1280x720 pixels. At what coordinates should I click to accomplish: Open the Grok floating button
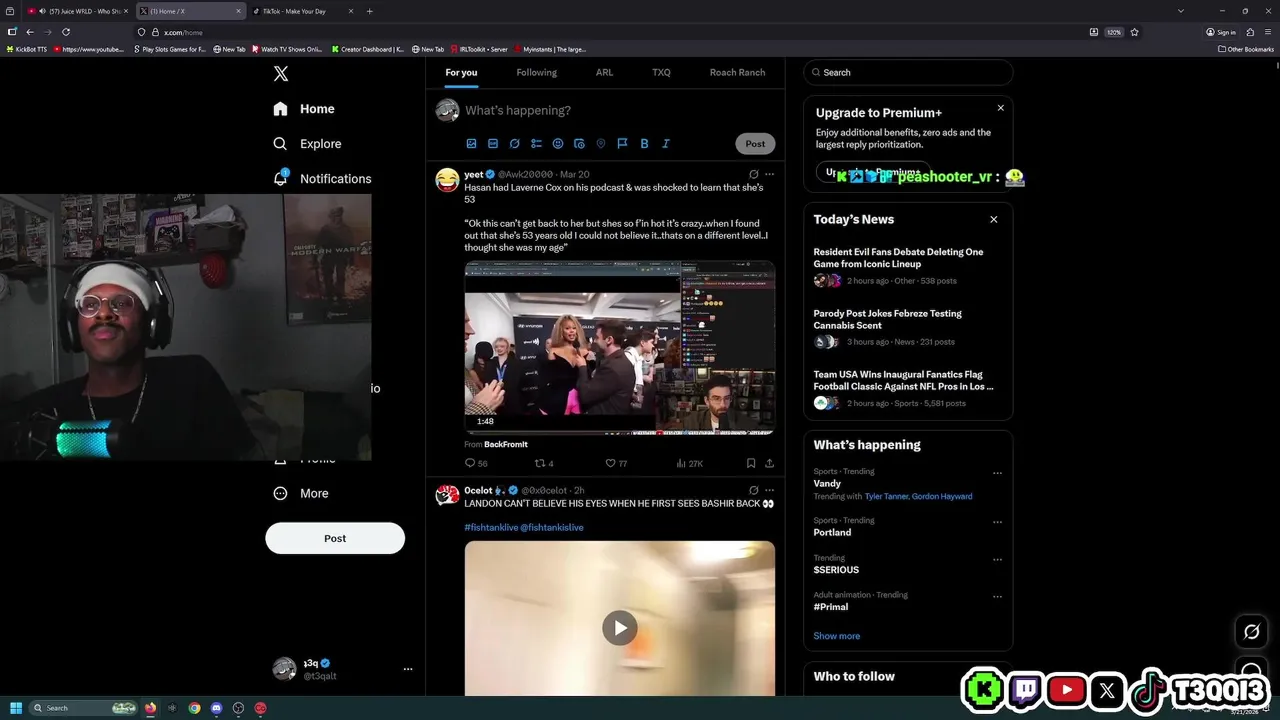1251,631
